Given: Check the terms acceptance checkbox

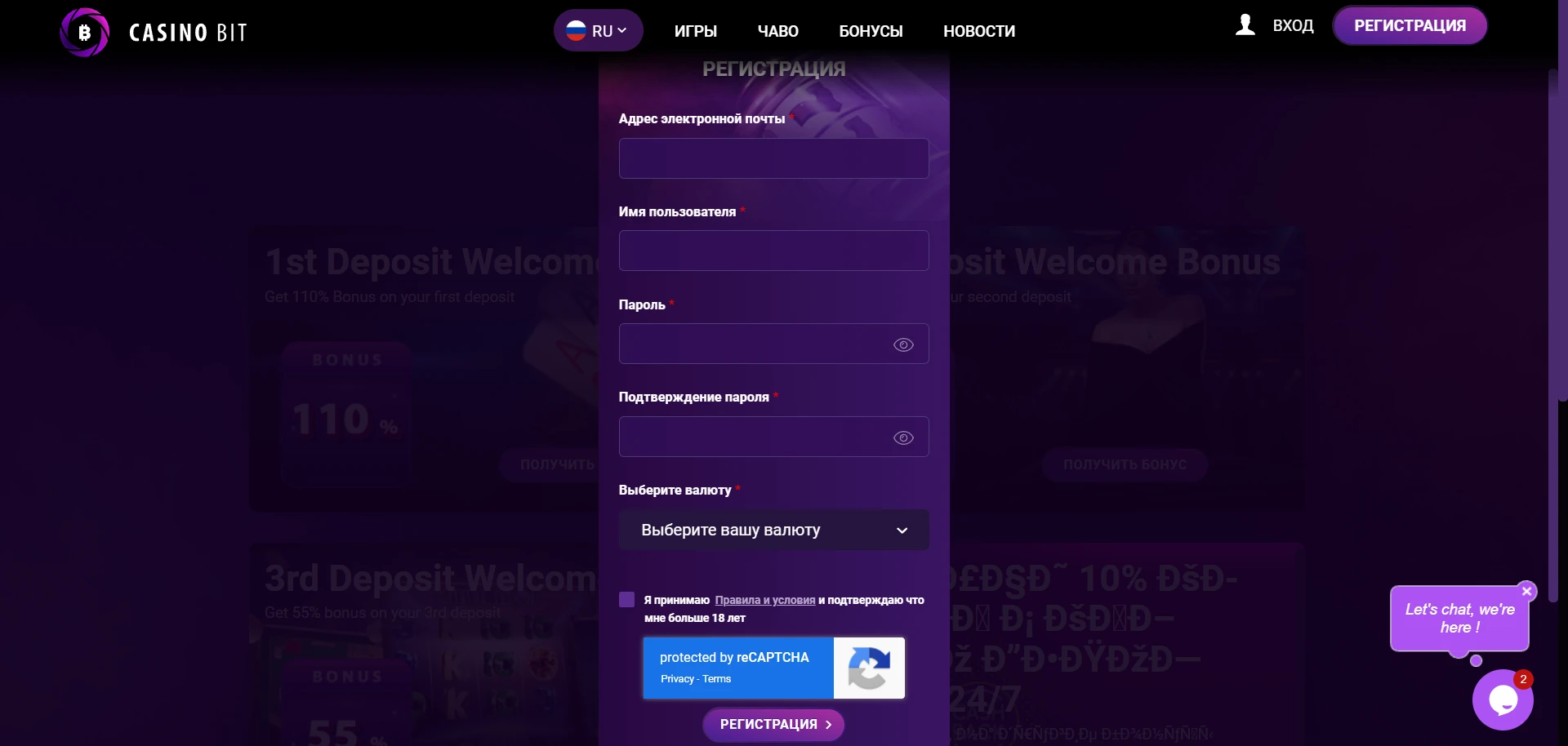Looking at the screenshot, I should tap(627, 600).
